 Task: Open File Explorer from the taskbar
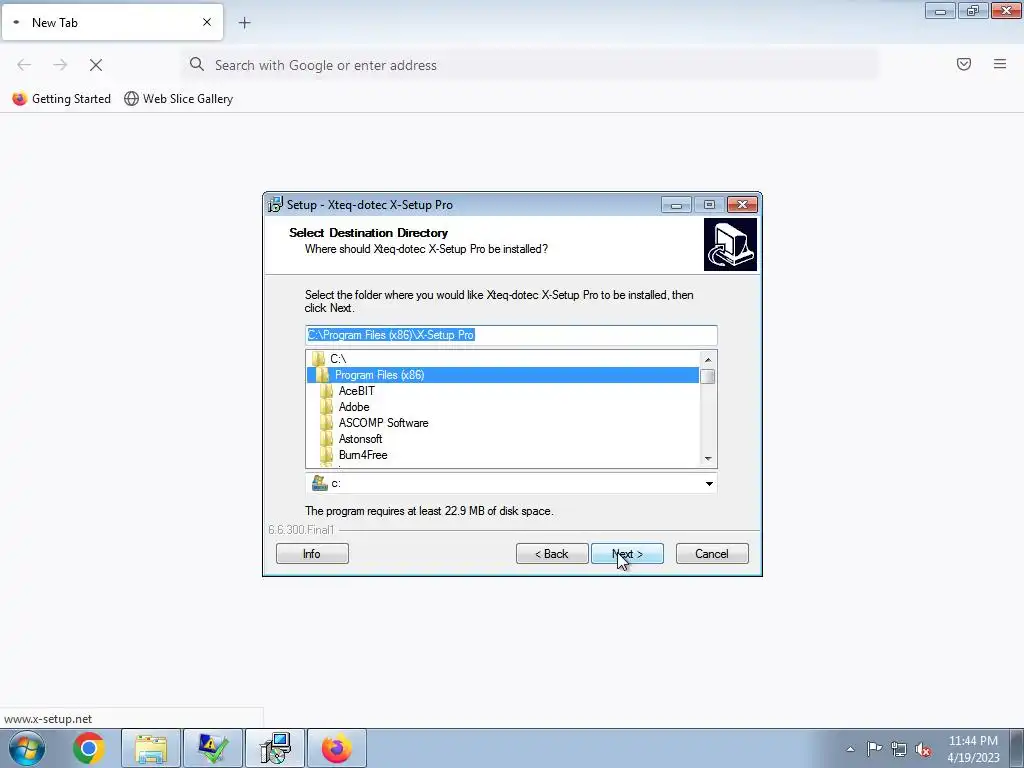151,748
